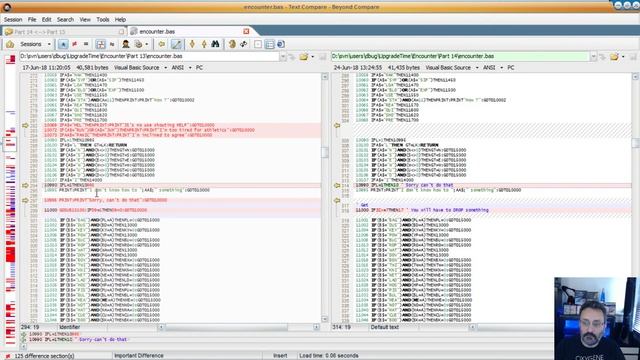Image resolution: width=640 pixels, height=360 pixels.
Task: Open the Edit menu
Action: coord(47,20)
